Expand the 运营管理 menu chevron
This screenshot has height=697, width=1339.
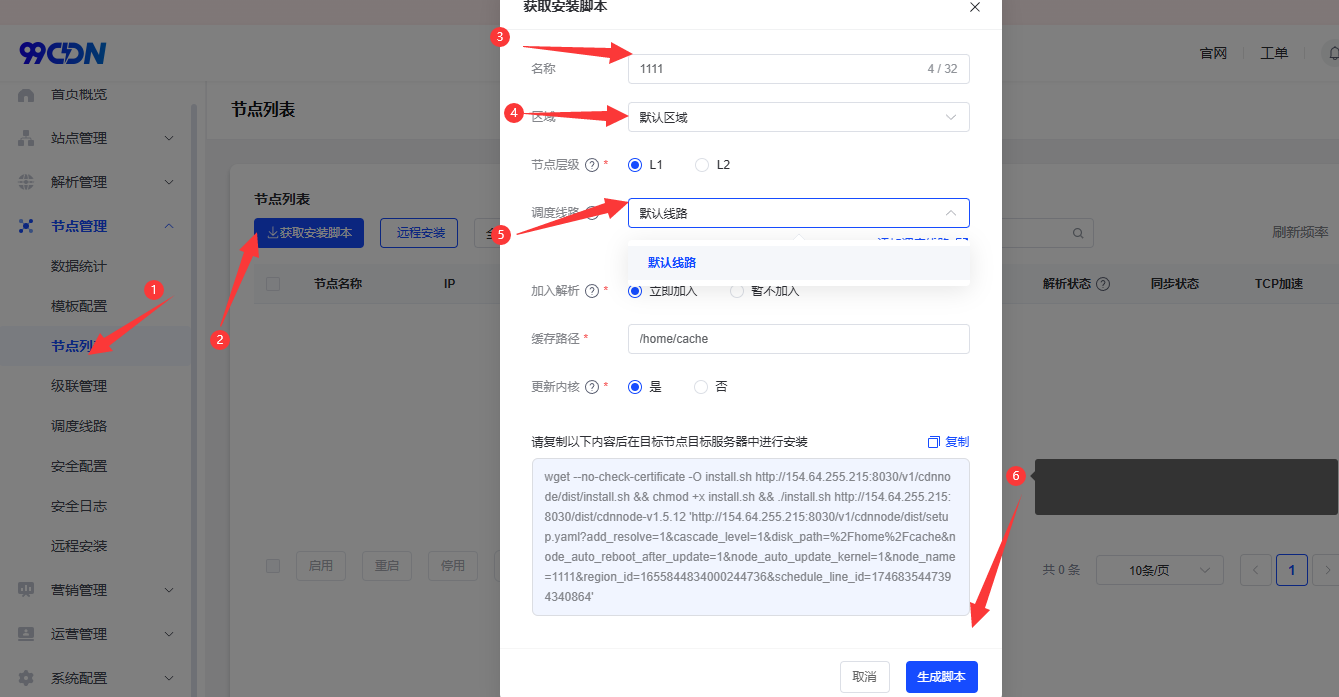tap(169, 634)
